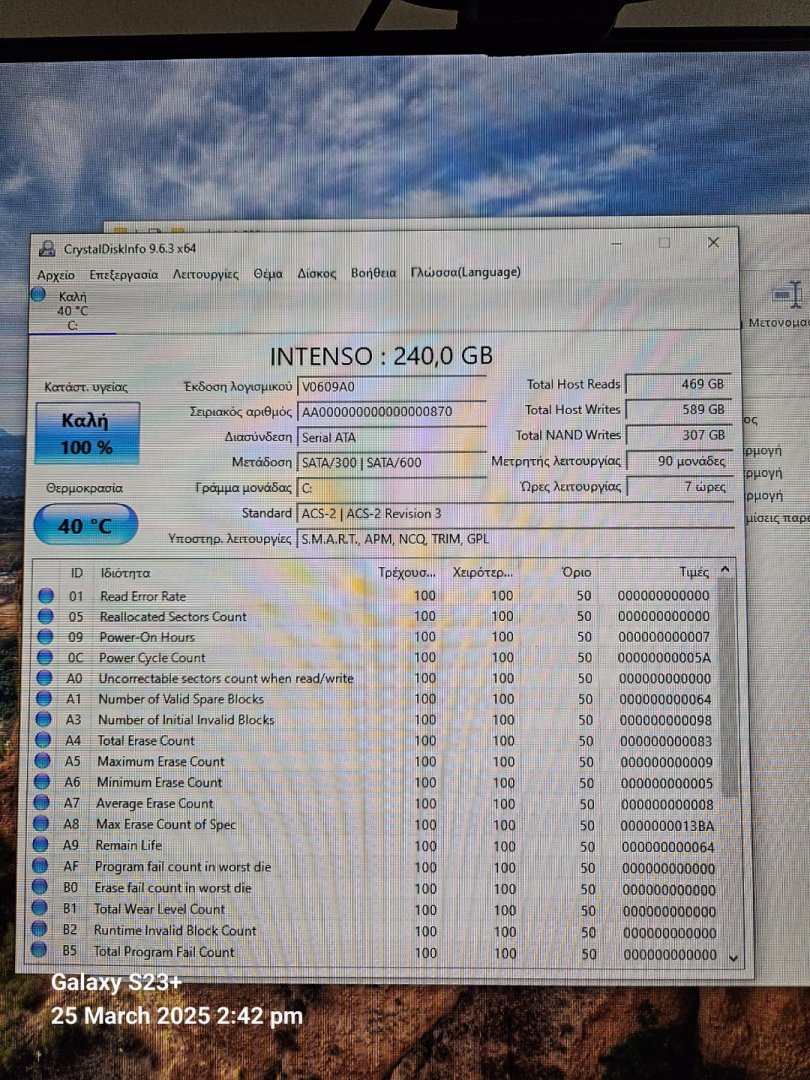Click the status icon for attribute A0
Image resolution: width=810 pixels, height=1080 pixels.
[x=44, y=678]
